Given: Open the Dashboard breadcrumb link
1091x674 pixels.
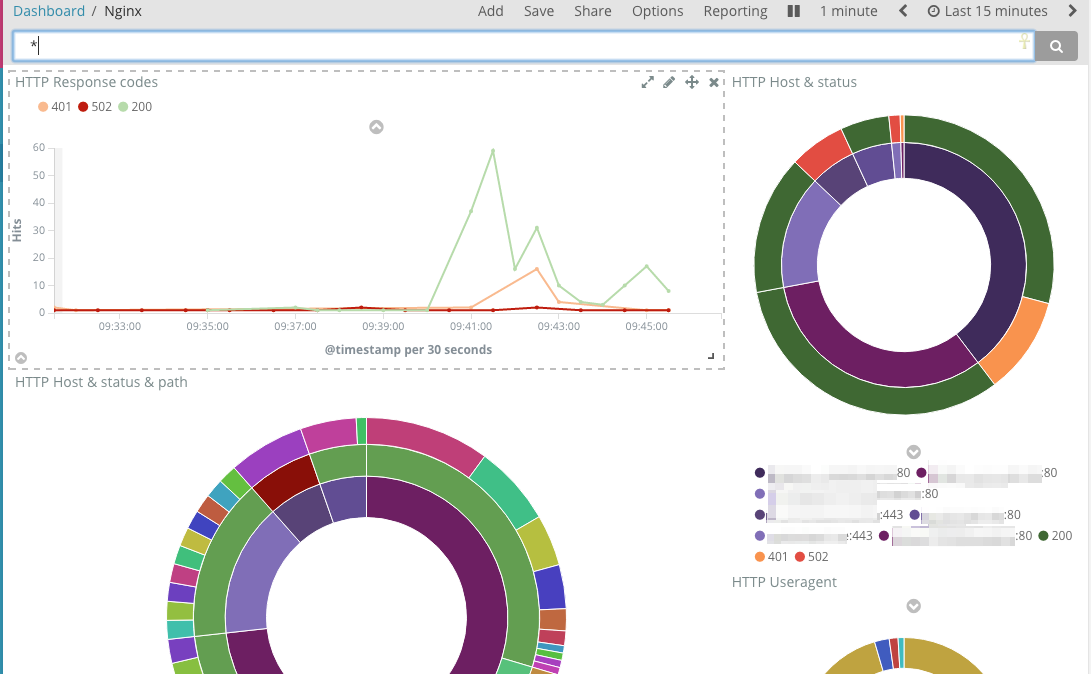Looking at the screenshot, I should 49,11.
